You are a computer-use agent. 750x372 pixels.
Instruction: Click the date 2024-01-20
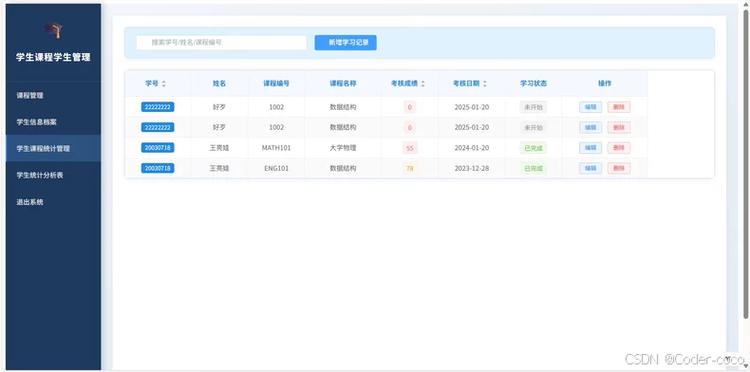click(472, 148)
